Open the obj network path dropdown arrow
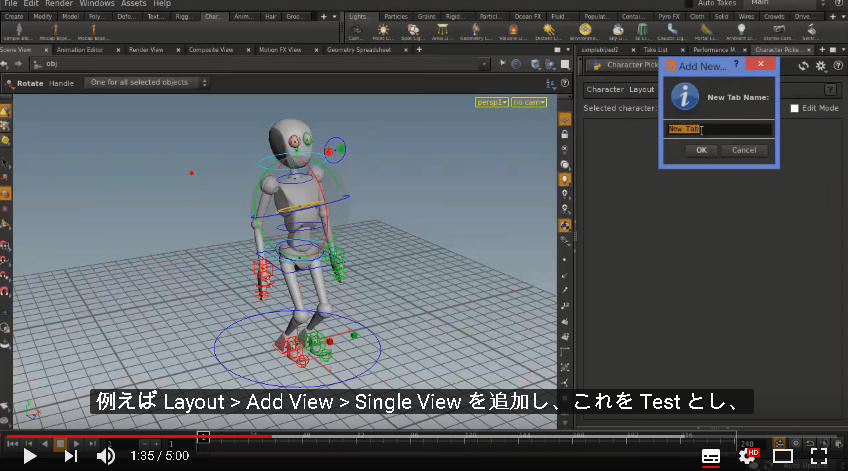This screenshot has width=848, height=471. coord(483,64)
